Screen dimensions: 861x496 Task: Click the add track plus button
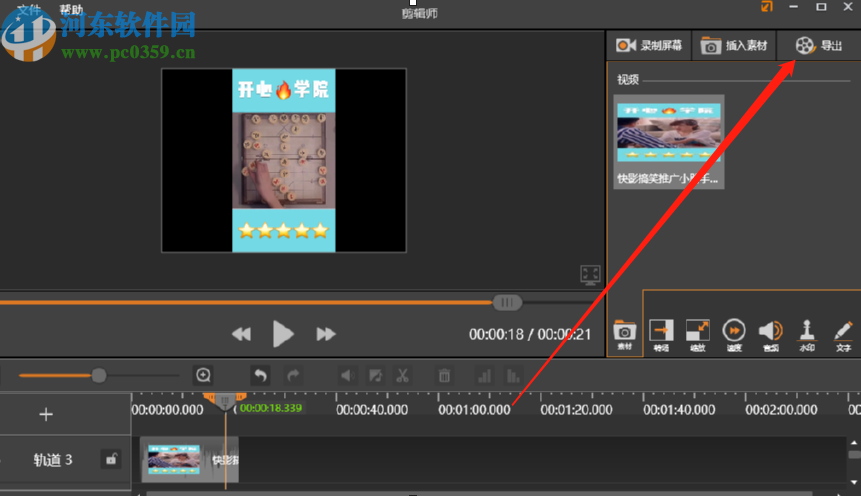46,414
